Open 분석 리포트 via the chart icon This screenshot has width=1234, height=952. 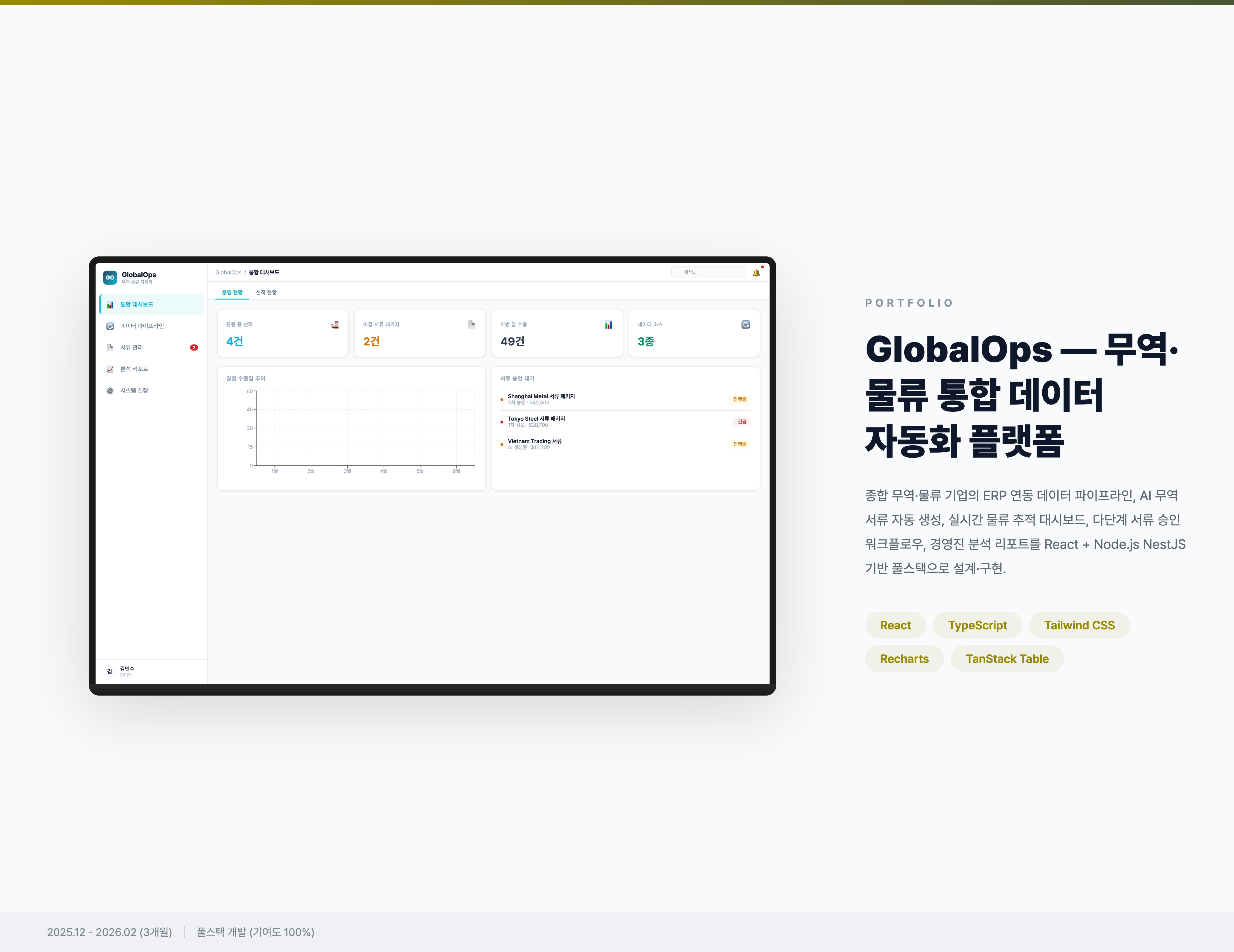tap(111, 369)
